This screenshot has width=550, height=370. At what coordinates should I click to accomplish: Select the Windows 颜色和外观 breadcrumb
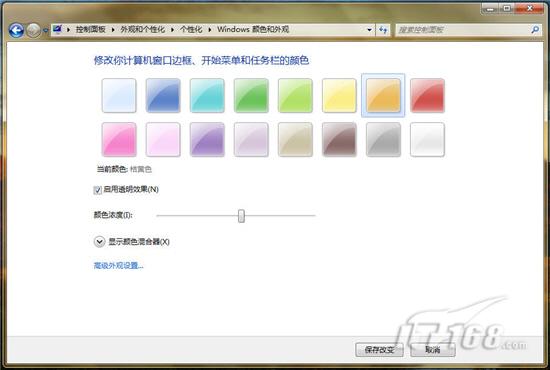[253, 29]
